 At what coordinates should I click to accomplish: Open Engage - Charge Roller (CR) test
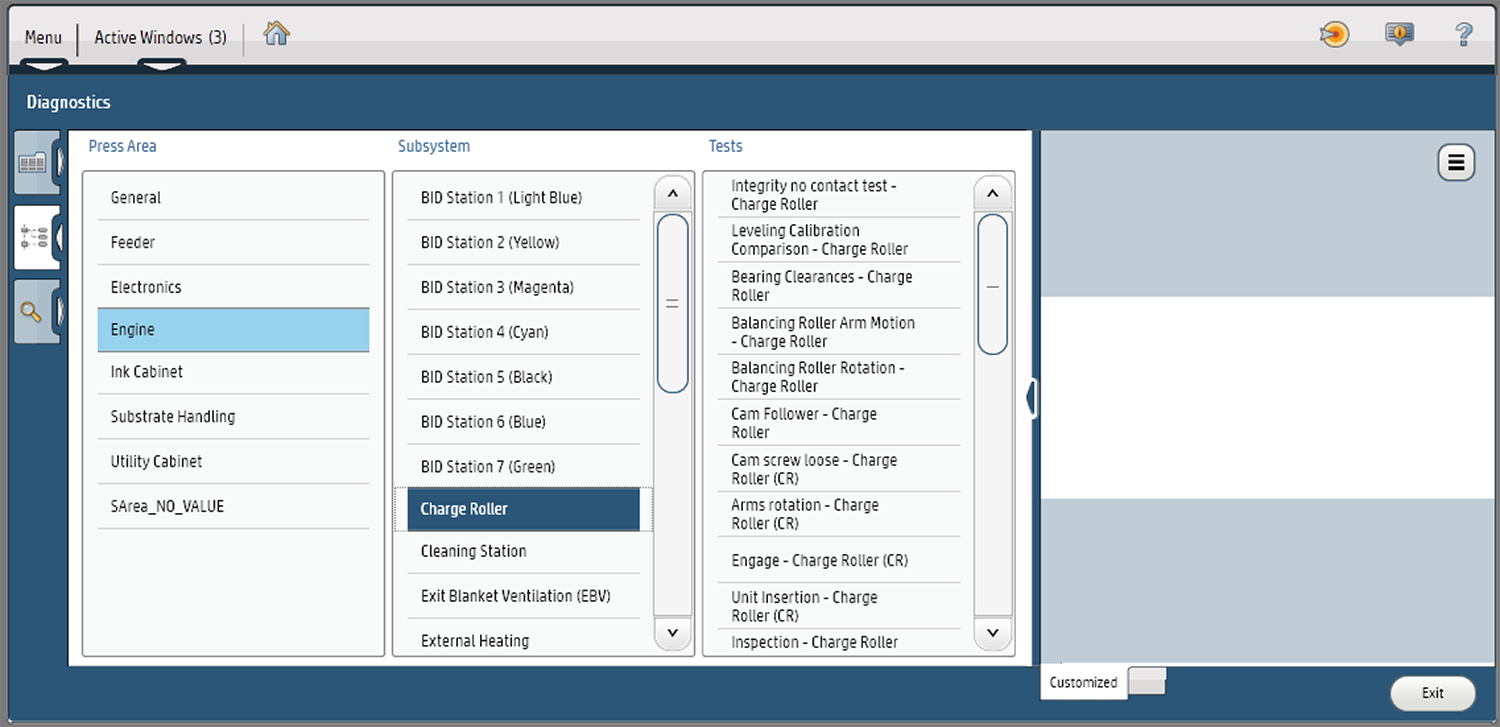[819, 560]
